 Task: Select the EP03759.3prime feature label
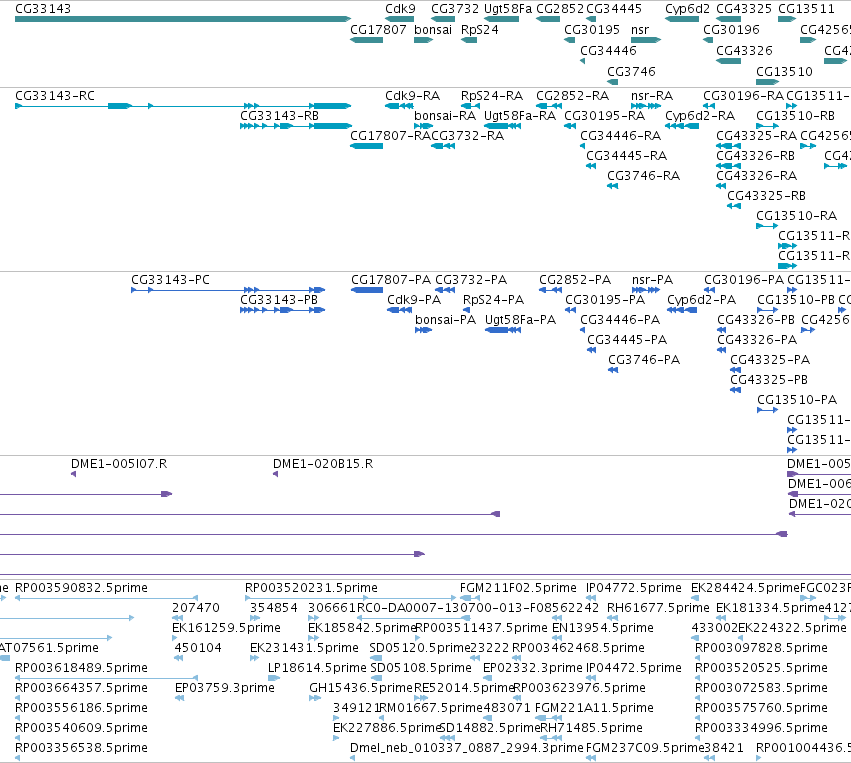pyautogui.click(x=225, y=688)
